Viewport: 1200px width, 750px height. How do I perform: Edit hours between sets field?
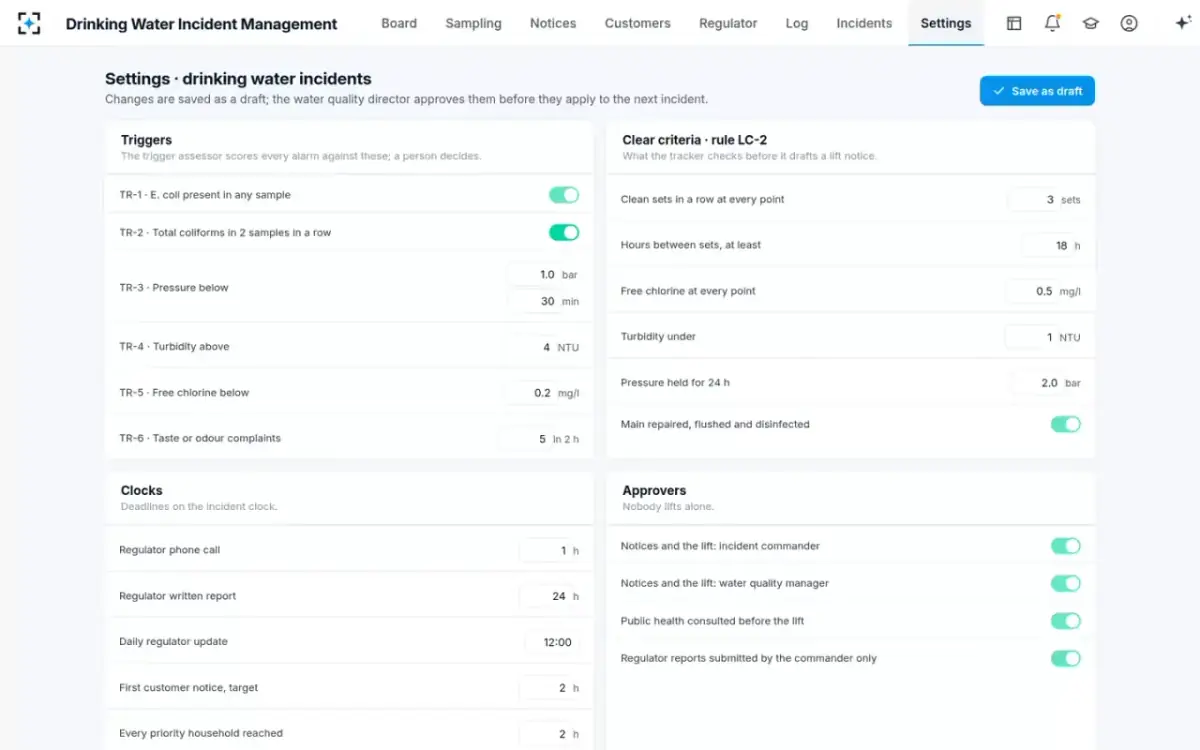click(x=1046, y=246)
